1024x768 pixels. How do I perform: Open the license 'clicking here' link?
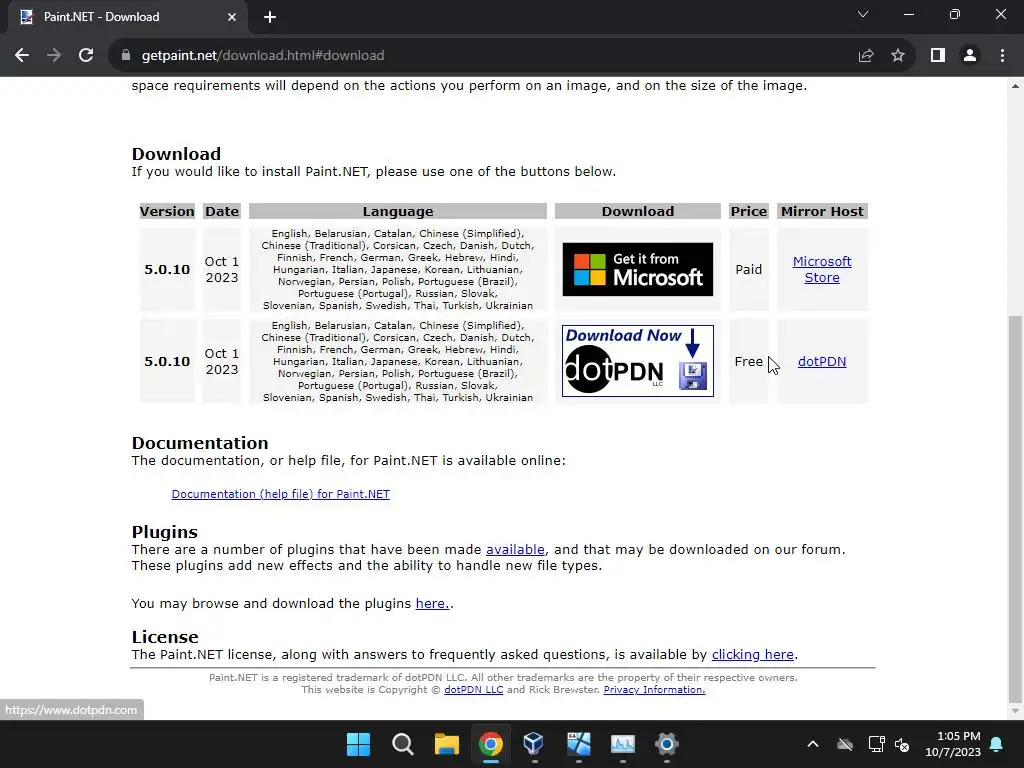(753, 654)
